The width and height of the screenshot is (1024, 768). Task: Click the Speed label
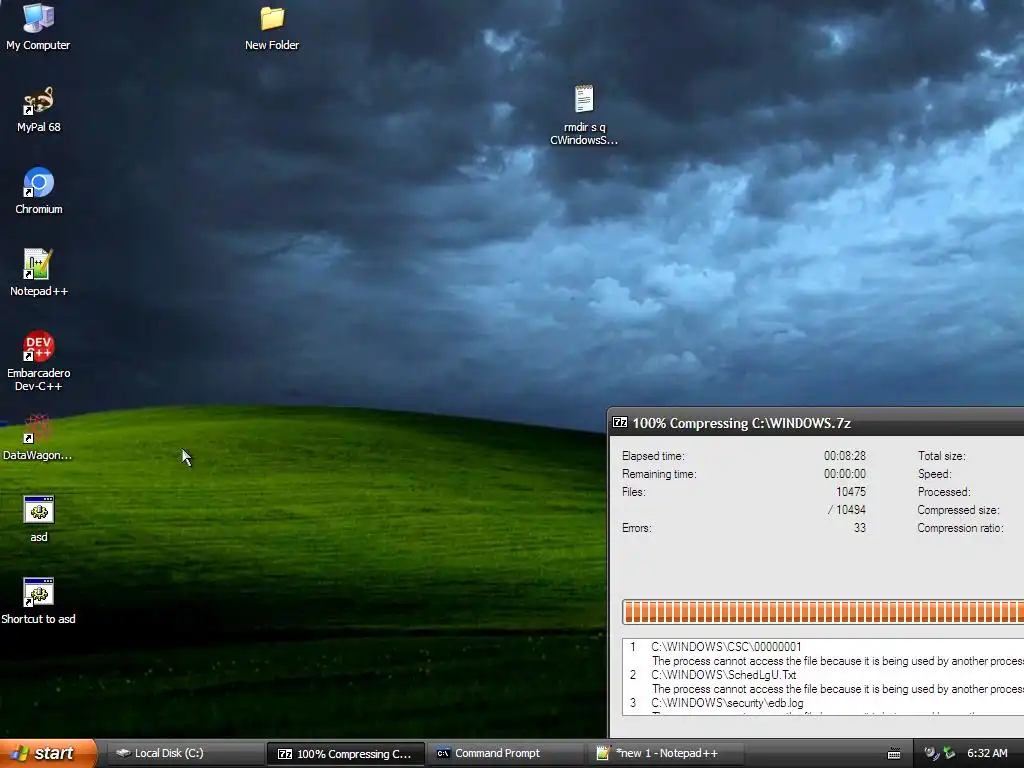tap(935, 474)
